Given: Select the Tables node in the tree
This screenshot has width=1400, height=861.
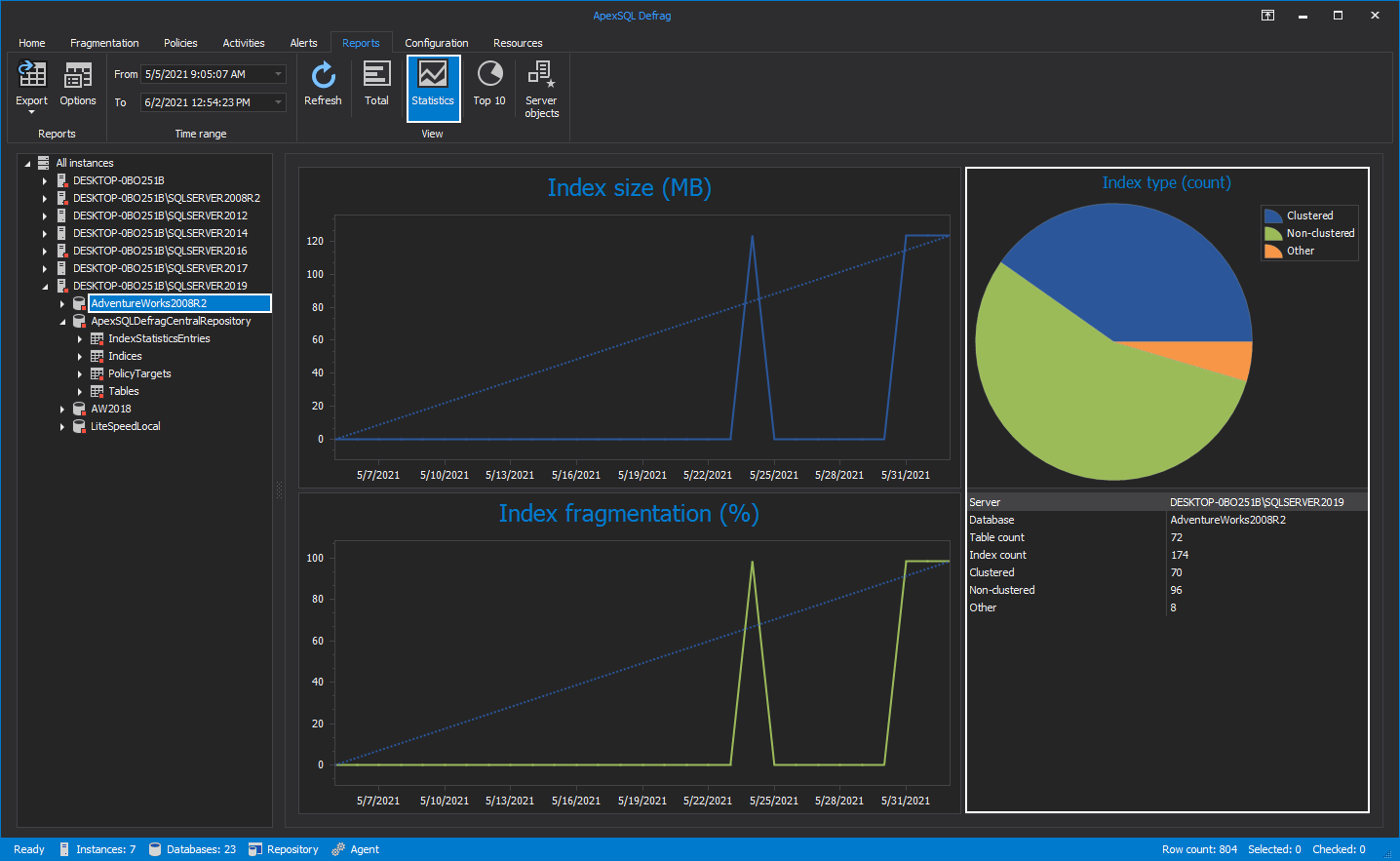Looking at the screenshot, I should click(x=124, y=391).
